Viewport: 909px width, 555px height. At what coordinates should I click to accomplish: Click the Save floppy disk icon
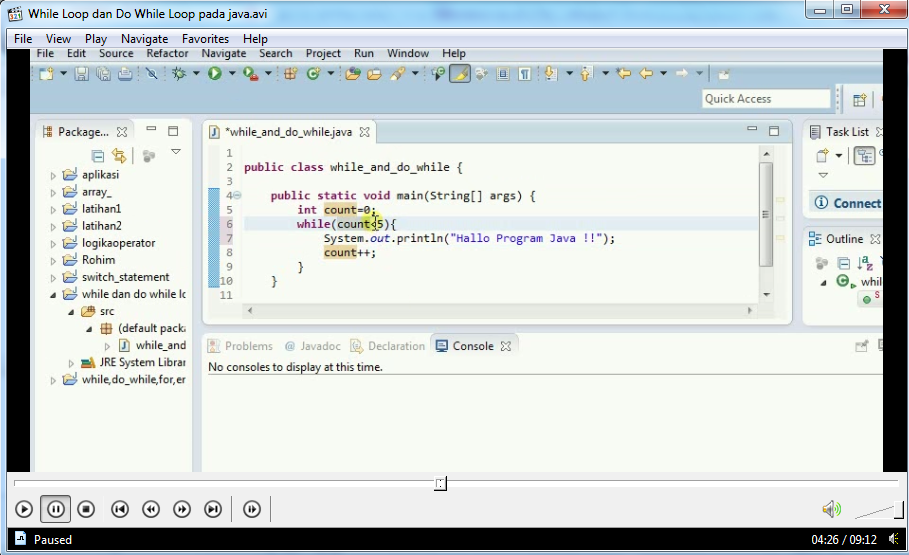coord(81,74)
